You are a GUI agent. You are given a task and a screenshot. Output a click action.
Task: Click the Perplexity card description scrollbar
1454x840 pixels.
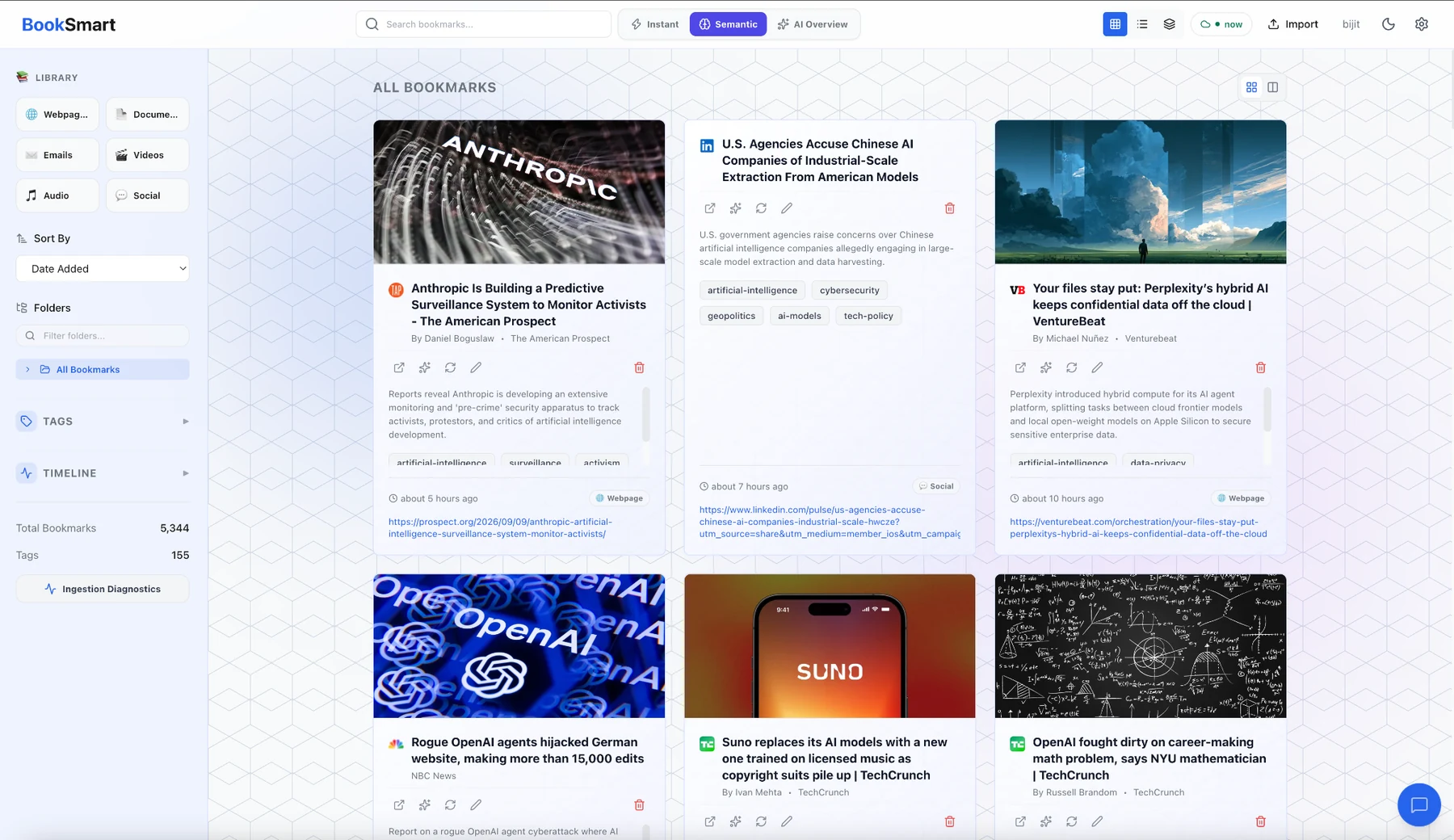1267,409
